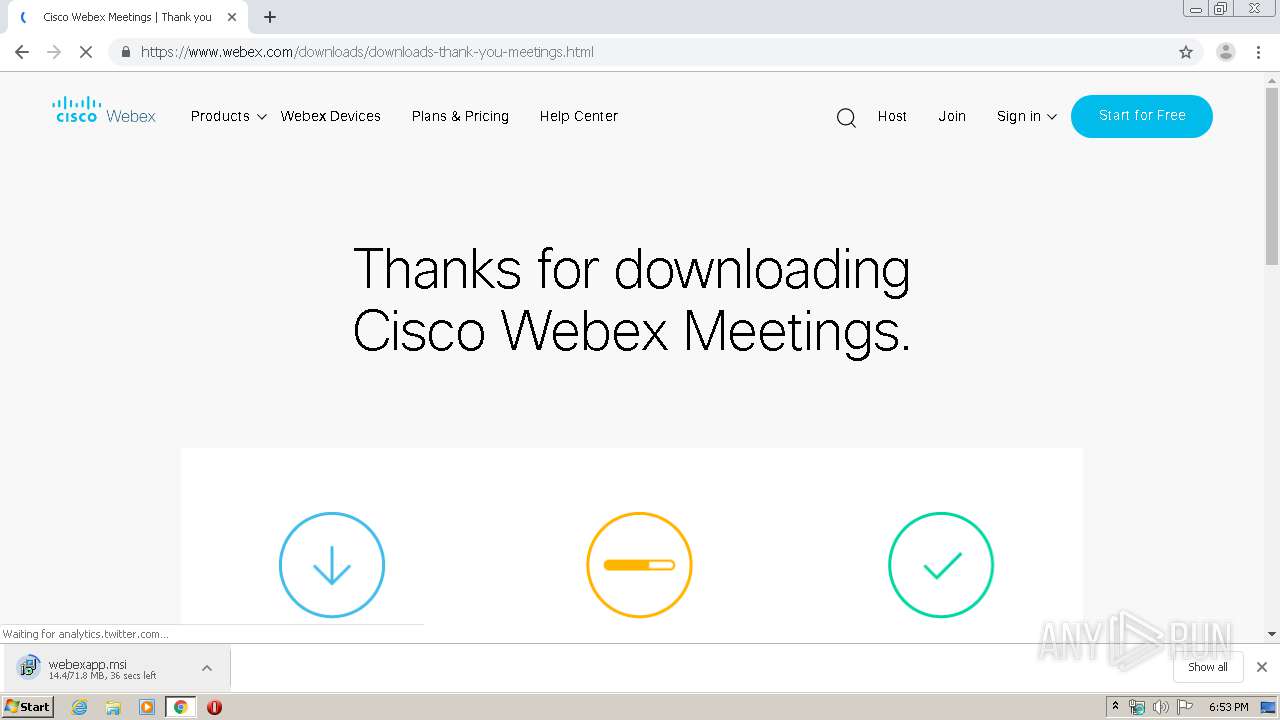Expand the Products menu
The height and width of the screenshot is (720, 1280).
(229, 116)
